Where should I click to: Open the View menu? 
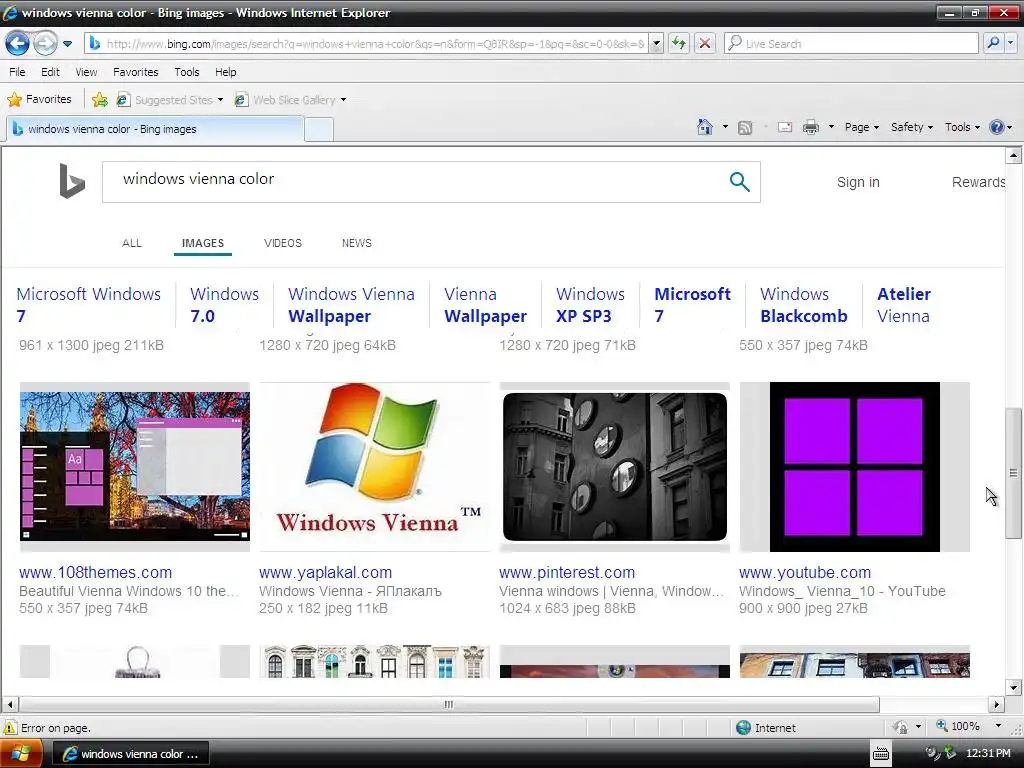pyautogui.click(x=86, y=72)
